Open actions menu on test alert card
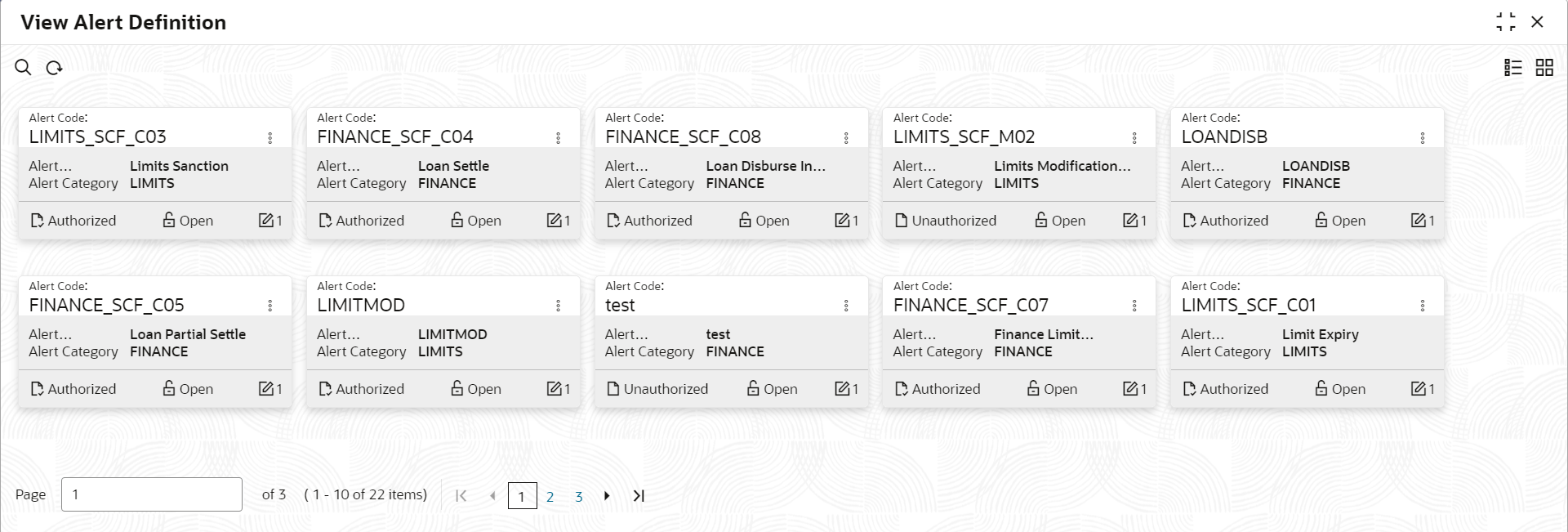The image size is (1568, 532). point(846,306)
